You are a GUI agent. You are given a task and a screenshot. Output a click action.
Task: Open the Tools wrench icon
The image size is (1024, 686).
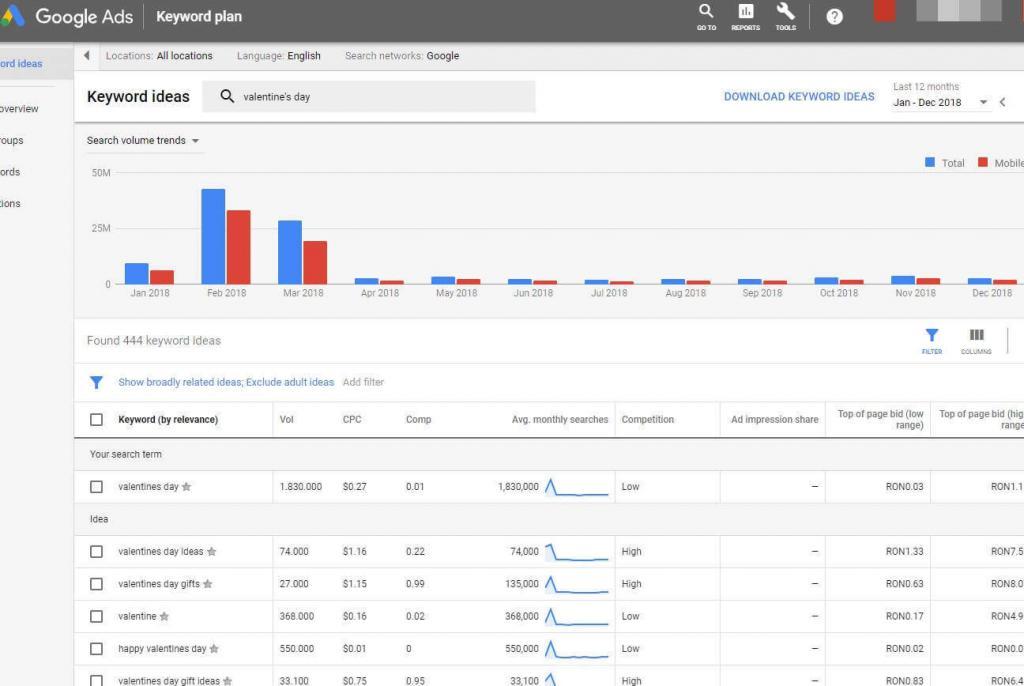tap(786, 16)
